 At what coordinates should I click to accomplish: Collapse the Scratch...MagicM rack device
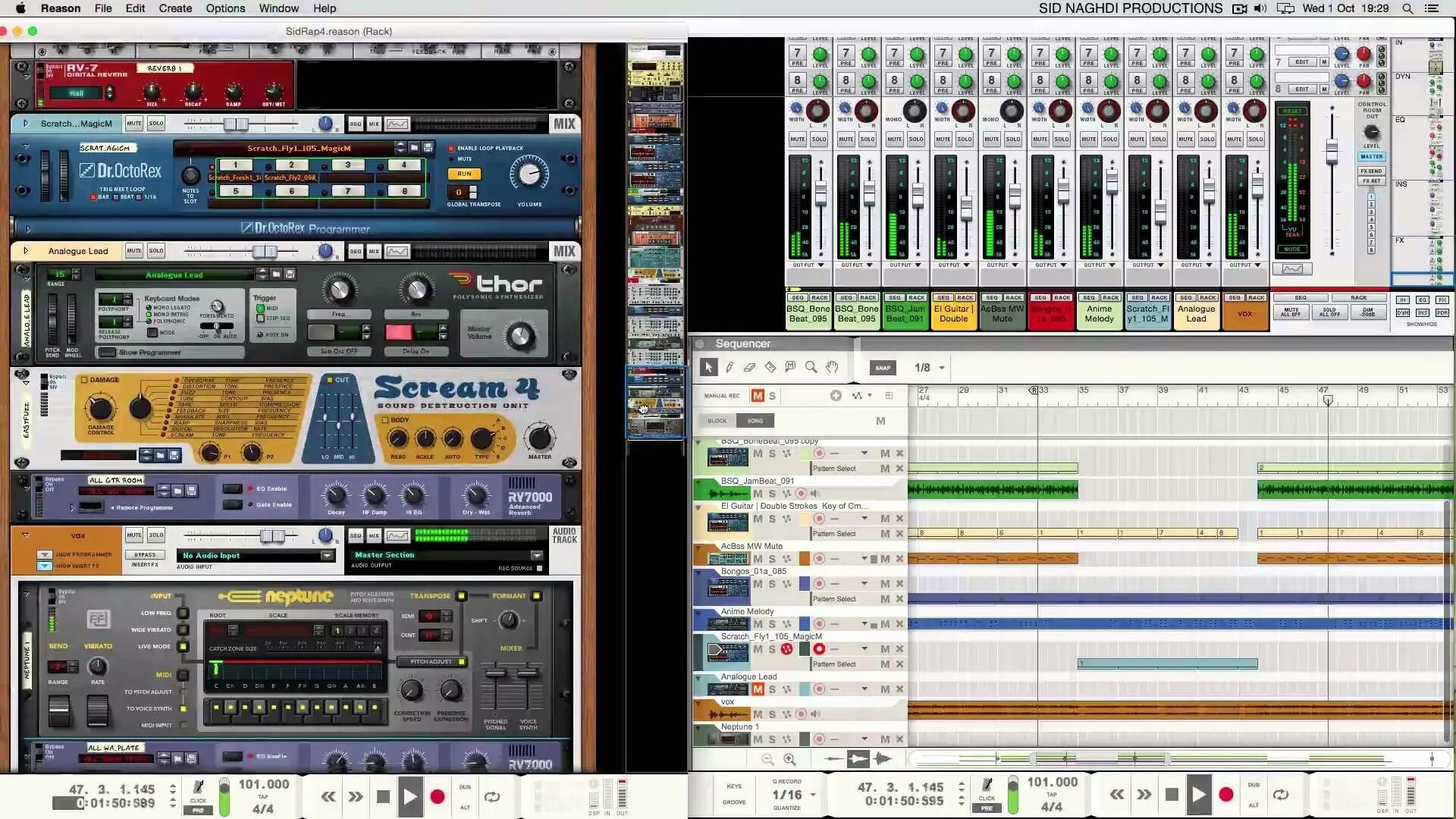click(x=26, y=124)
